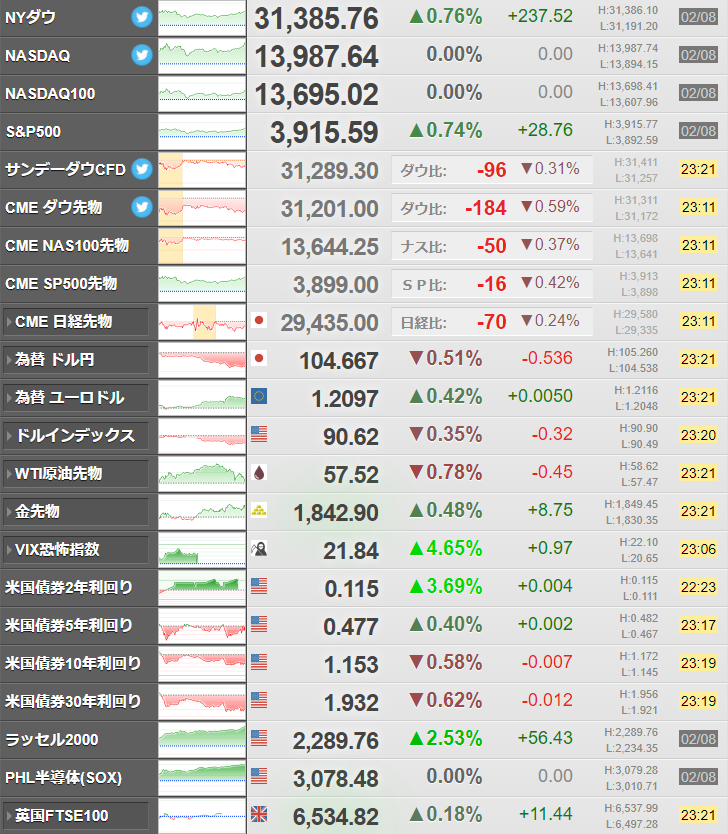
Task: Open the CME NAS100先物 mini chart
Action: (202, 246)
